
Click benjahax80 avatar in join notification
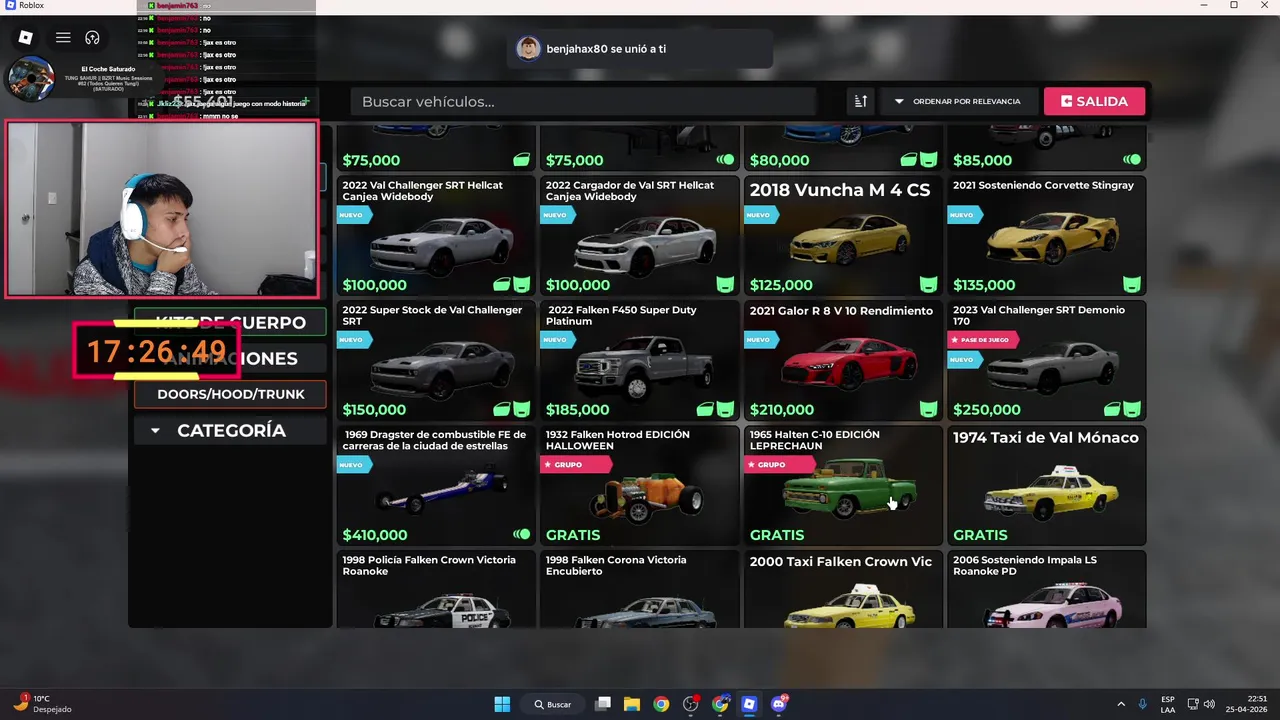pos(528,48)
